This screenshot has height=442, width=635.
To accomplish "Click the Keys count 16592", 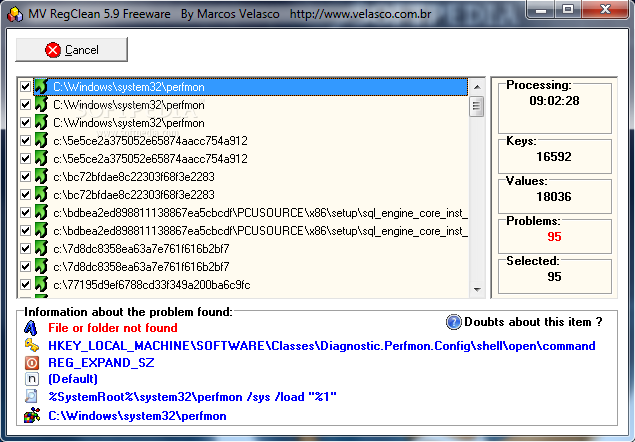I will click(554, 157).
